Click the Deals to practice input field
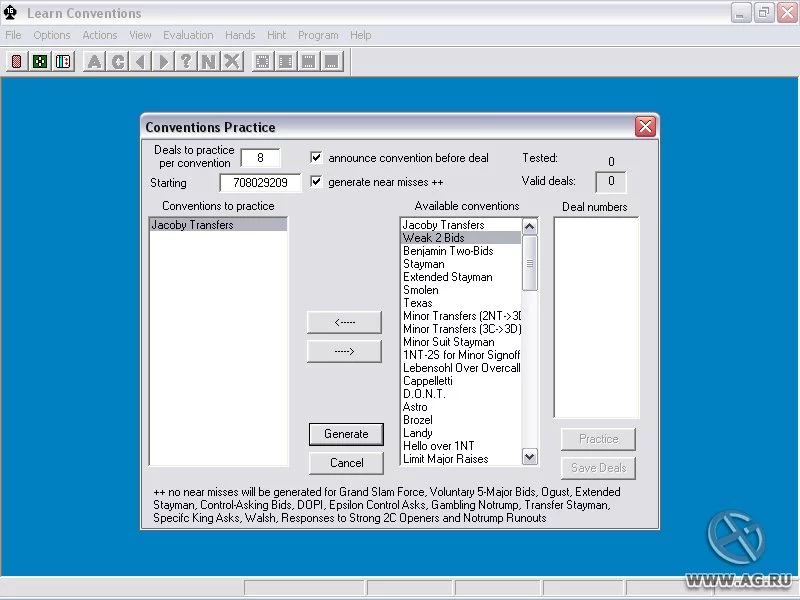Image resolution: width=800 pixels, height=600 pixels. (x=260, y=158)
